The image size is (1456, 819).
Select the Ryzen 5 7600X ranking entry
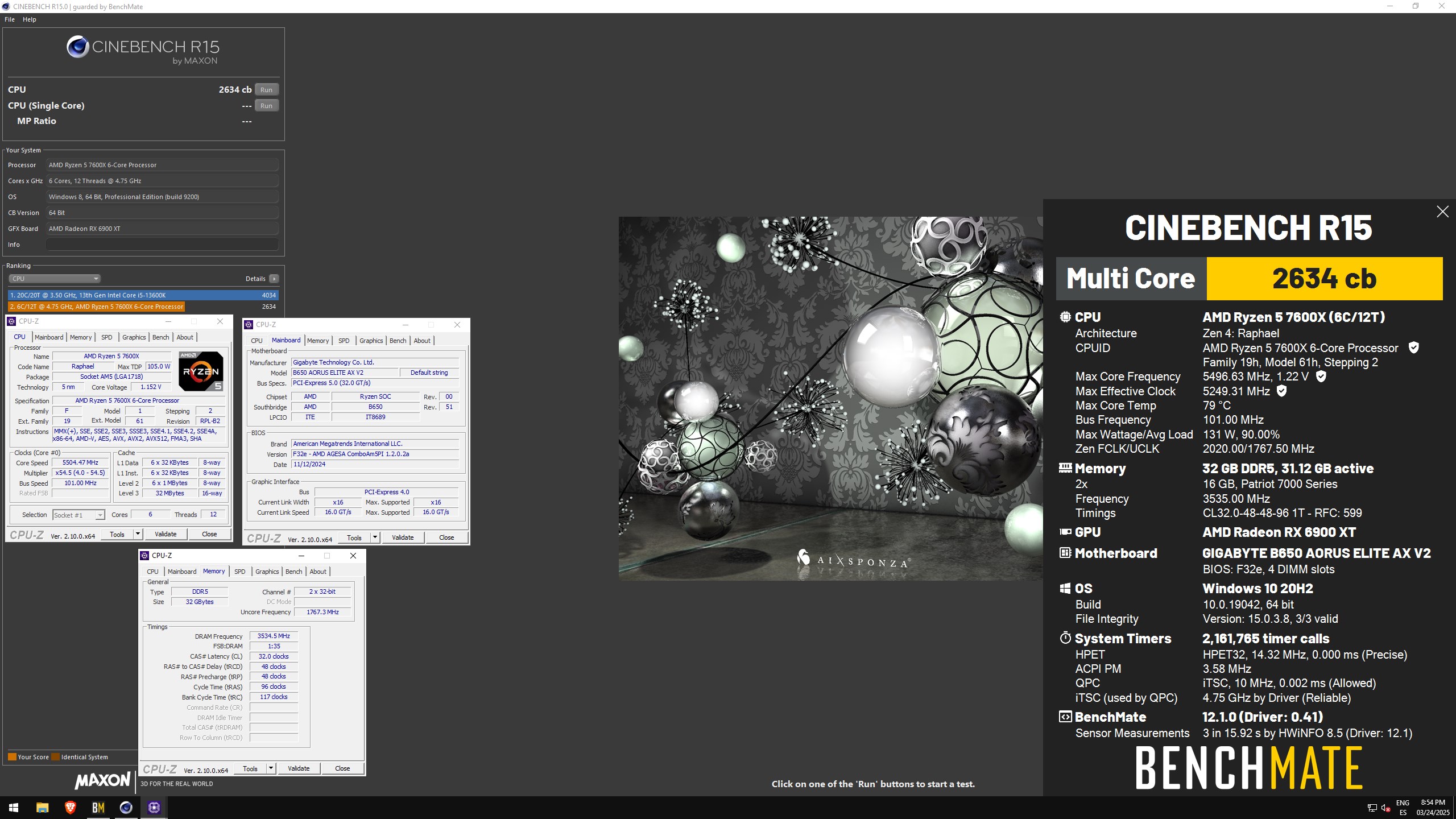pyautogui.click(x=143, y=307)
